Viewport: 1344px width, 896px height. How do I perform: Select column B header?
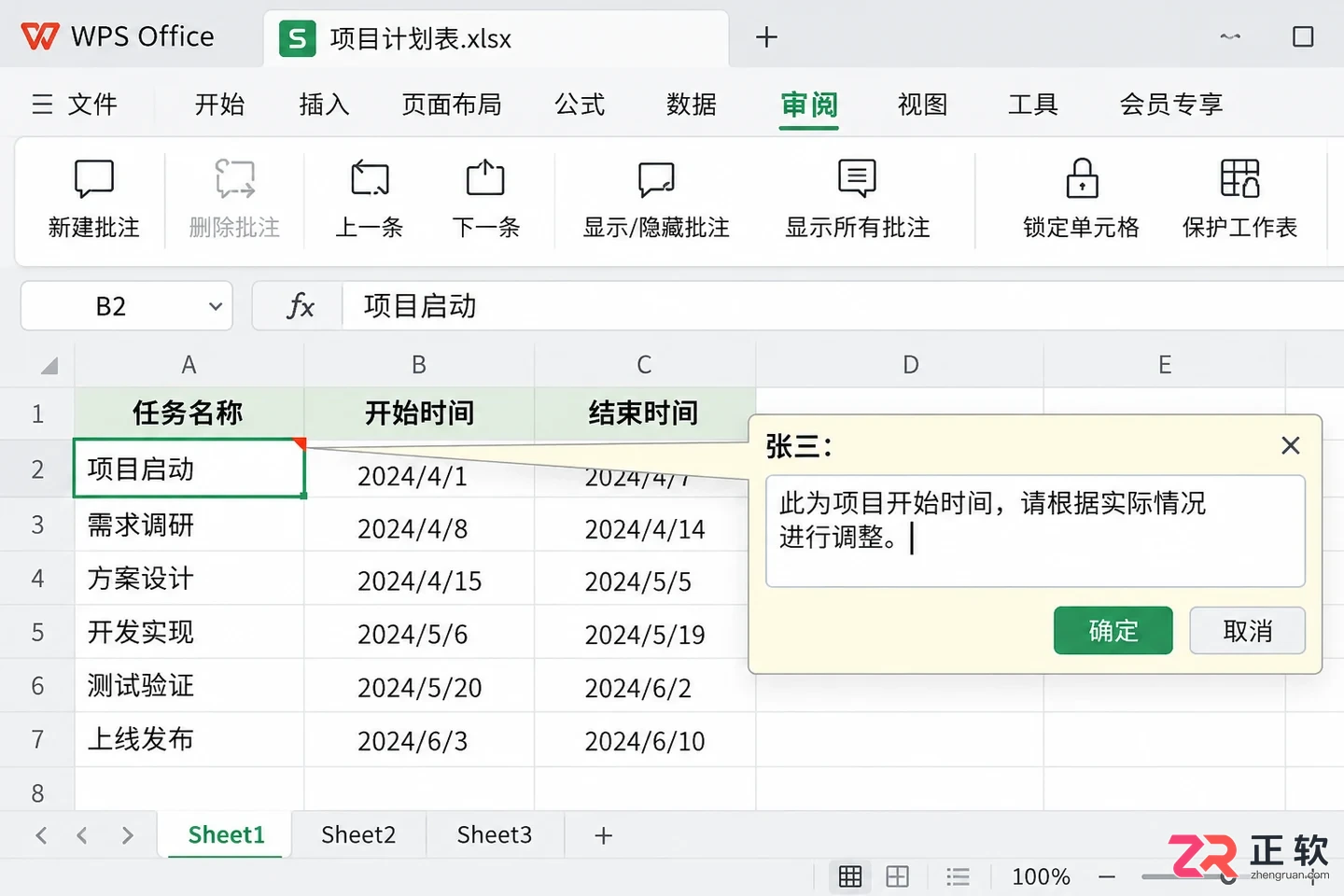point(419,365)
